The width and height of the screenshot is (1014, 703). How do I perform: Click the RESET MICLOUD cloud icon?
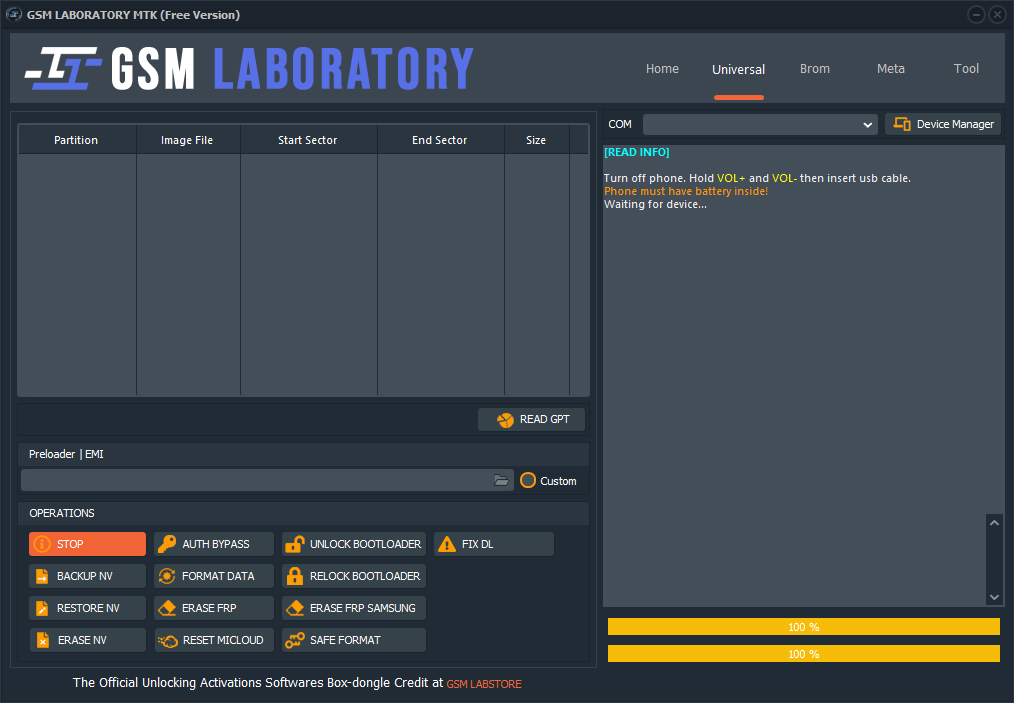click(167, 640)
